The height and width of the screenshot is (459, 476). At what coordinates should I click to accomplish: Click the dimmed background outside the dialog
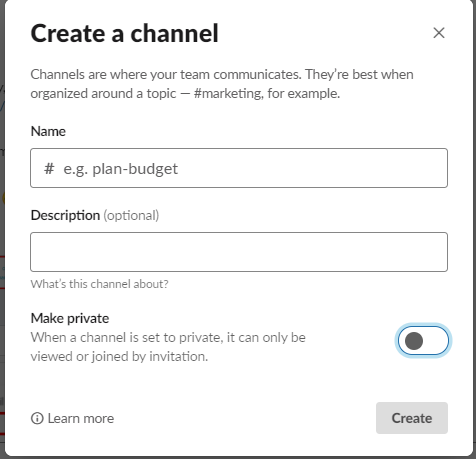[2, 233]
